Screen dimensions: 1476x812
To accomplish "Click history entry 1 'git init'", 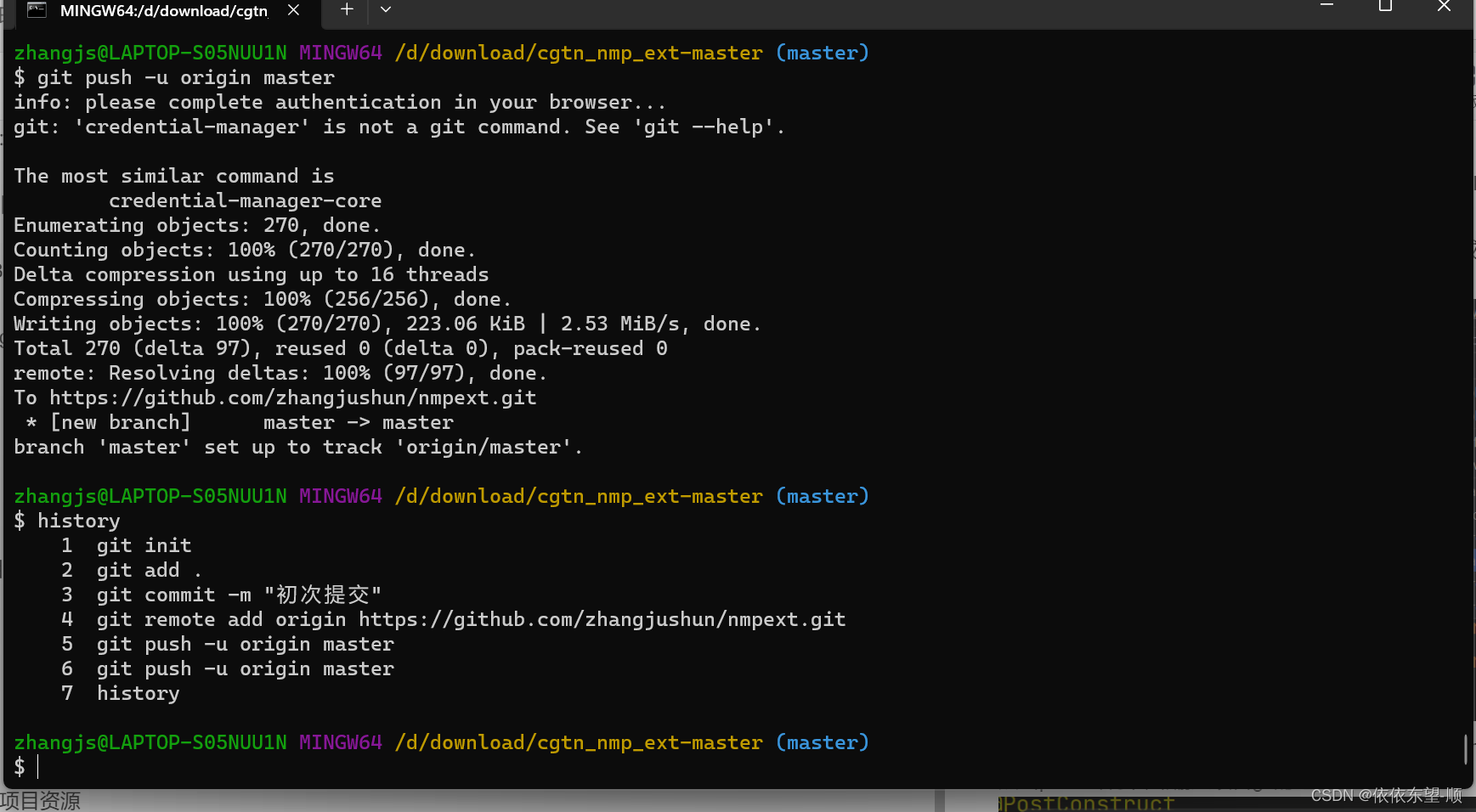I will tap(127, 545).
